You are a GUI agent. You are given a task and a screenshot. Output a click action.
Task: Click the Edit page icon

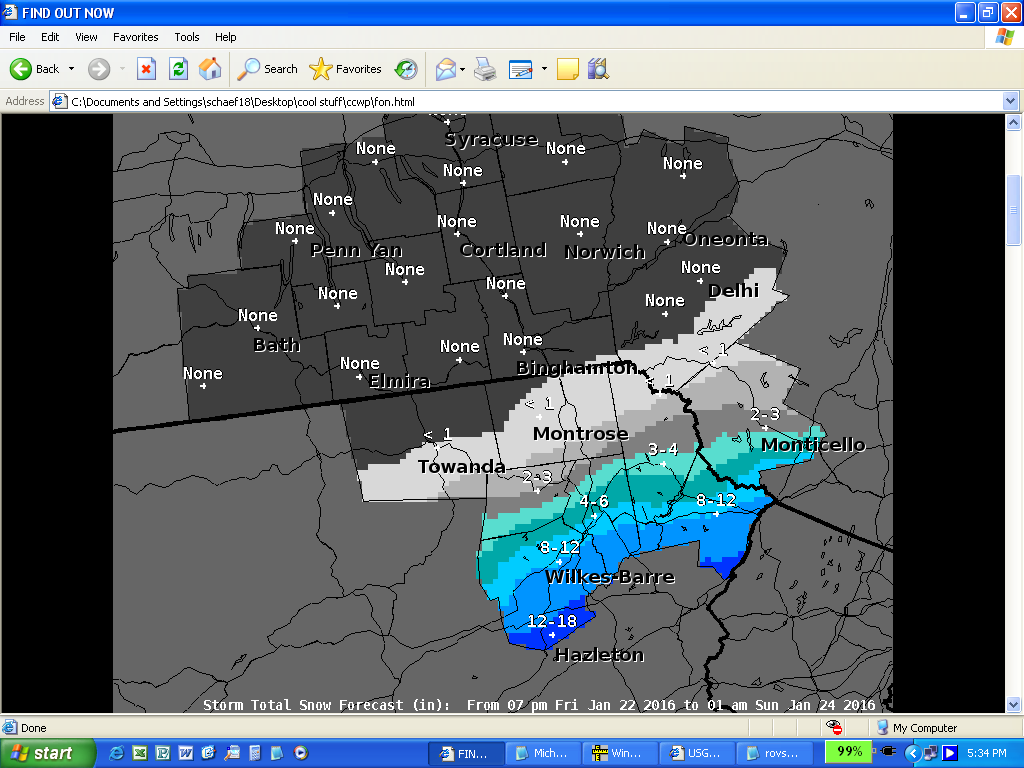(x=520, y=69)
